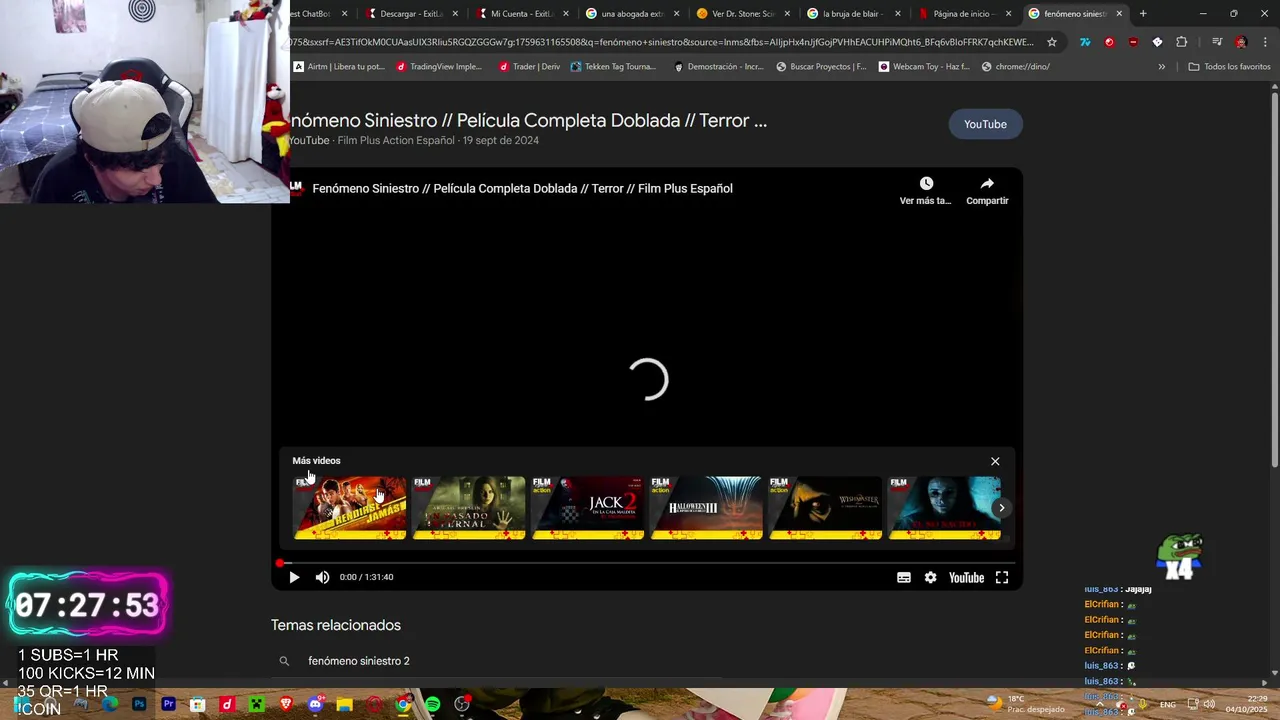Viewport: 1280px width, 720px height.
Task: Open File Explorer from taskbar
Action: 345,704
